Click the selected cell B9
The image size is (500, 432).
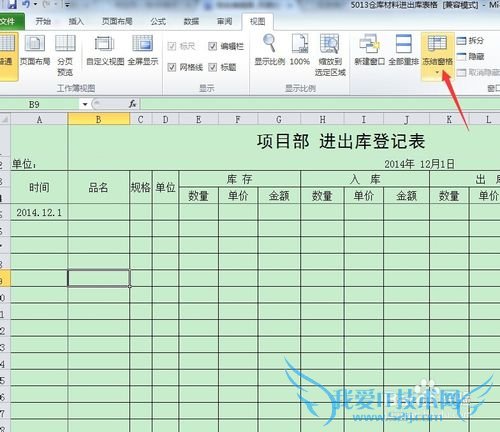[99, 279]
